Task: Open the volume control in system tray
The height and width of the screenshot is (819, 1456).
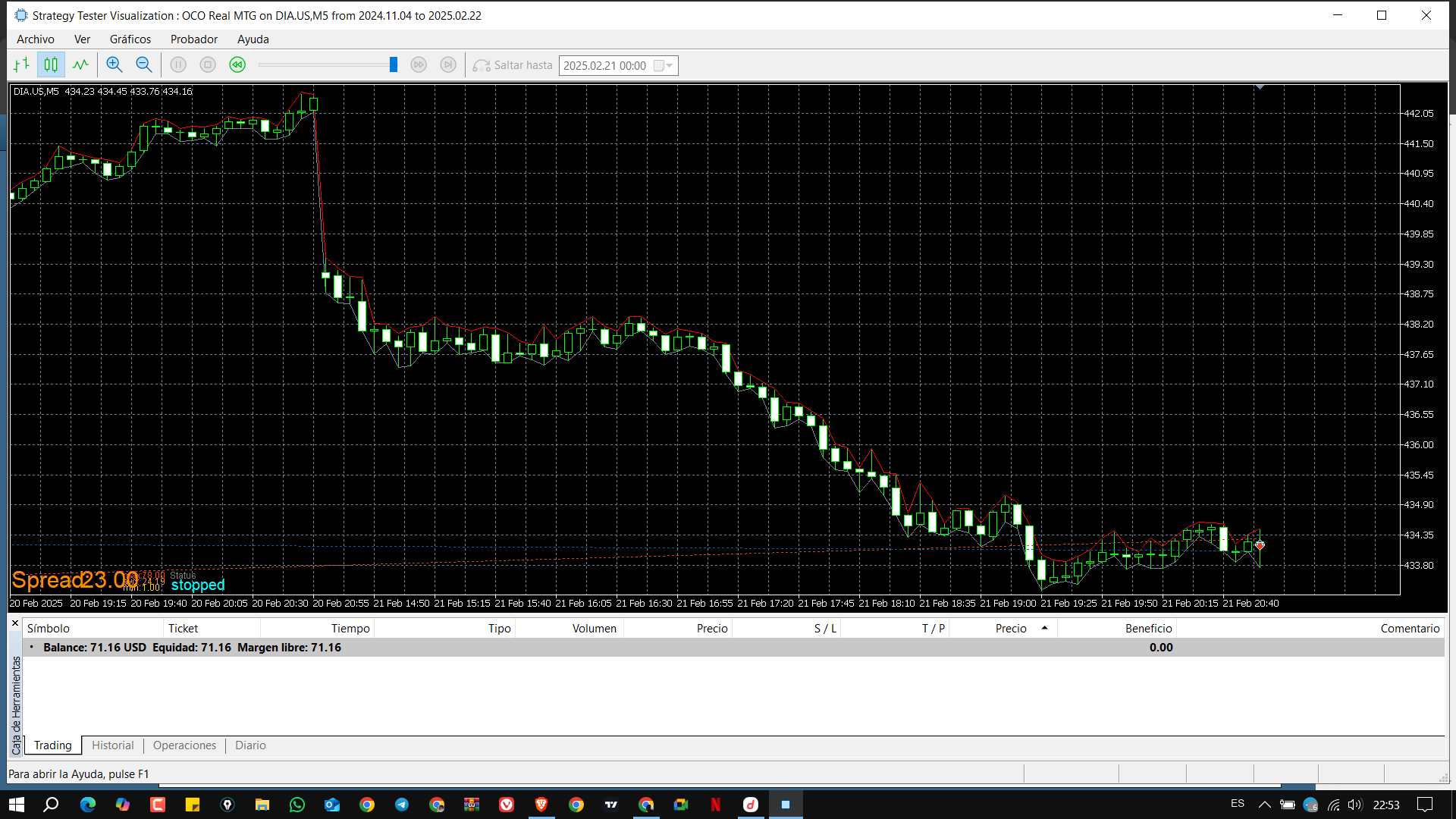Action: (1355, 805)
